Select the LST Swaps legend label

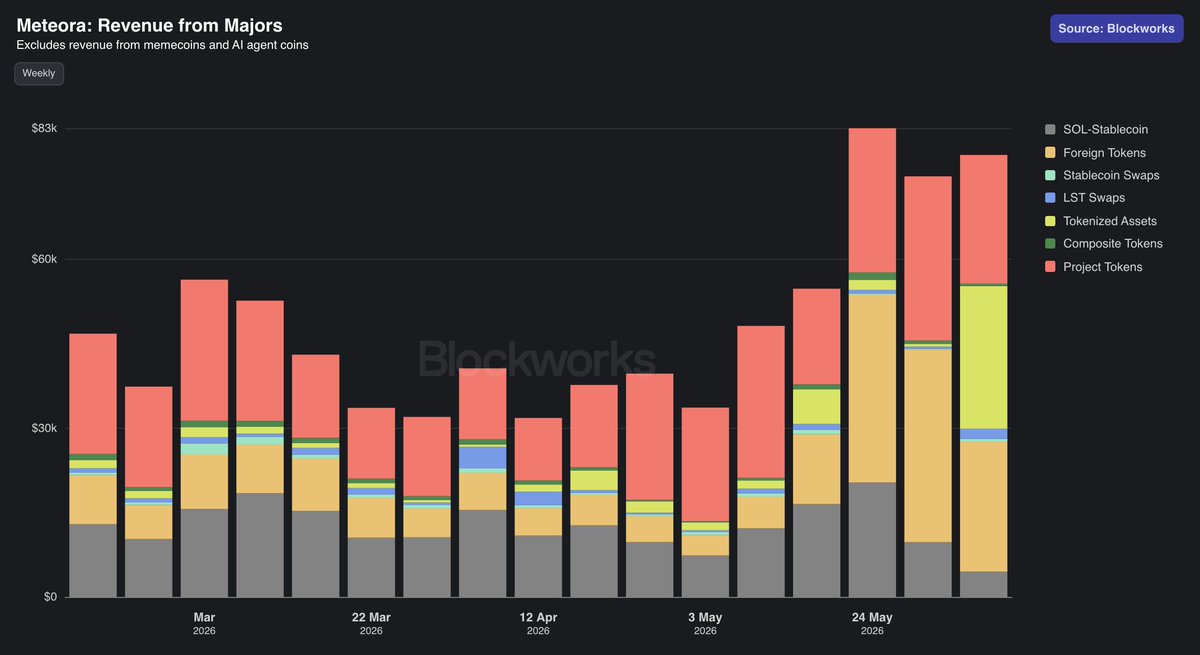pyautogui.click(x=1094, y=198)
